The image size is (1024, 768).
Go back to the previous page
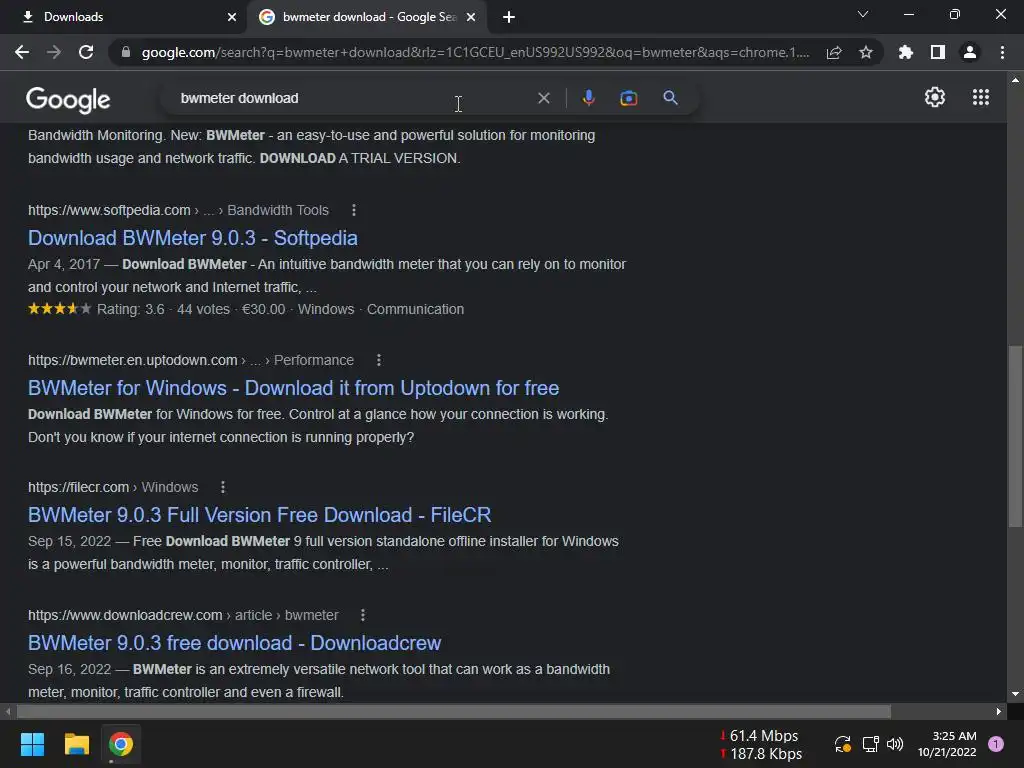click(22, 52)
